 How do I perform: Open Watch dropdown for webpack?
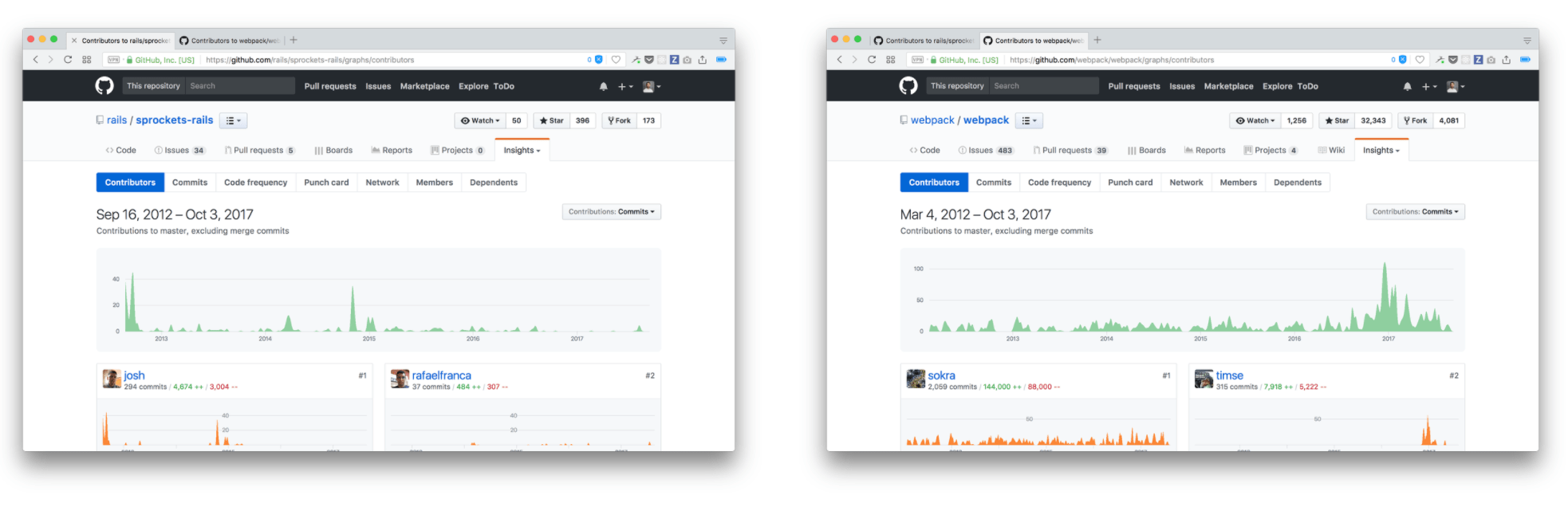(1255, 120)
